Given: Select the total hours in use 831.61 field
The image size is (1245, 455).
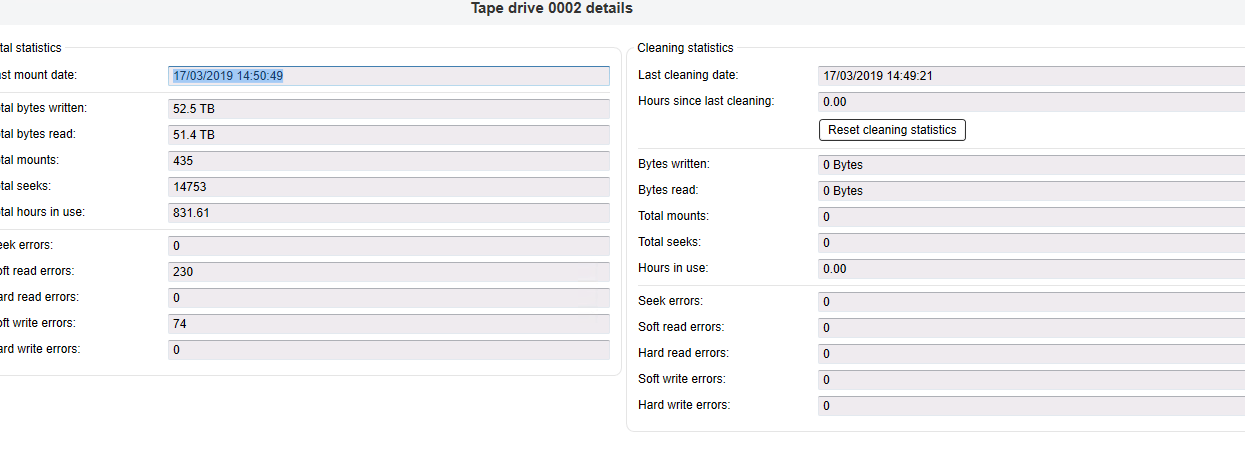Looking at the screenshot, I should coord(388,213).
